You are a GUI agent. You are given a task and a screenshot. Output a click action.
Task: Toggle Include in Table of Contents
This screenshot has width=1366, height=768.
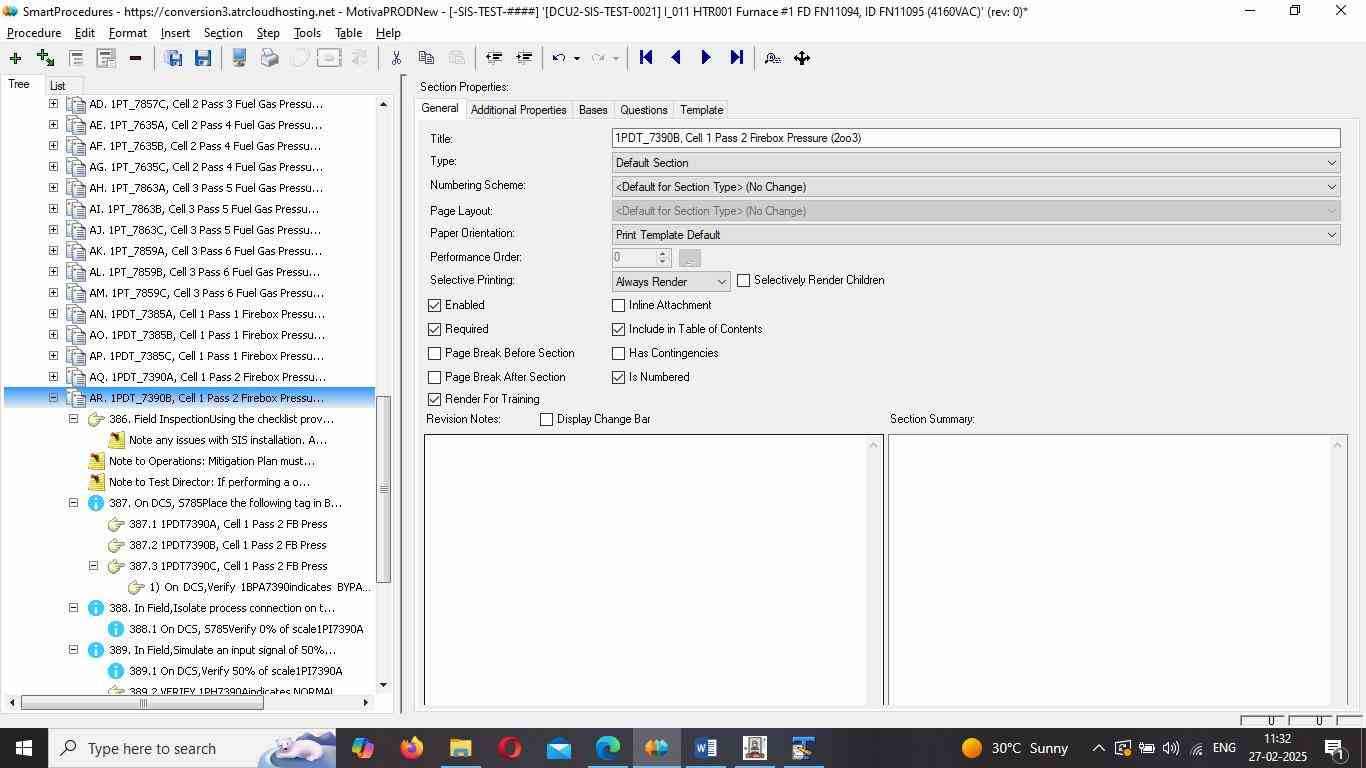coord(618,329)
